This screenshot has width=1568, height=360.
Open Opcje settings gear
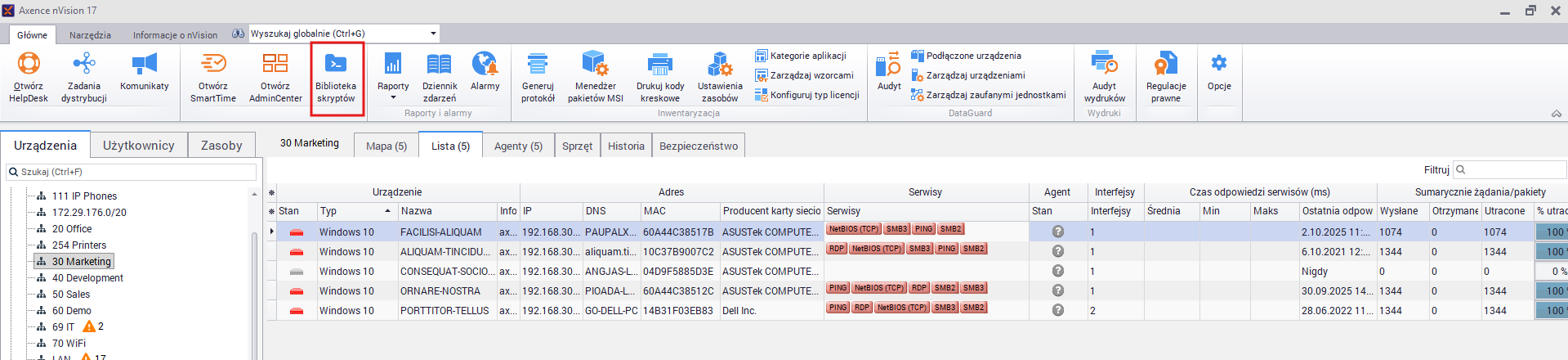point(1219,63)
